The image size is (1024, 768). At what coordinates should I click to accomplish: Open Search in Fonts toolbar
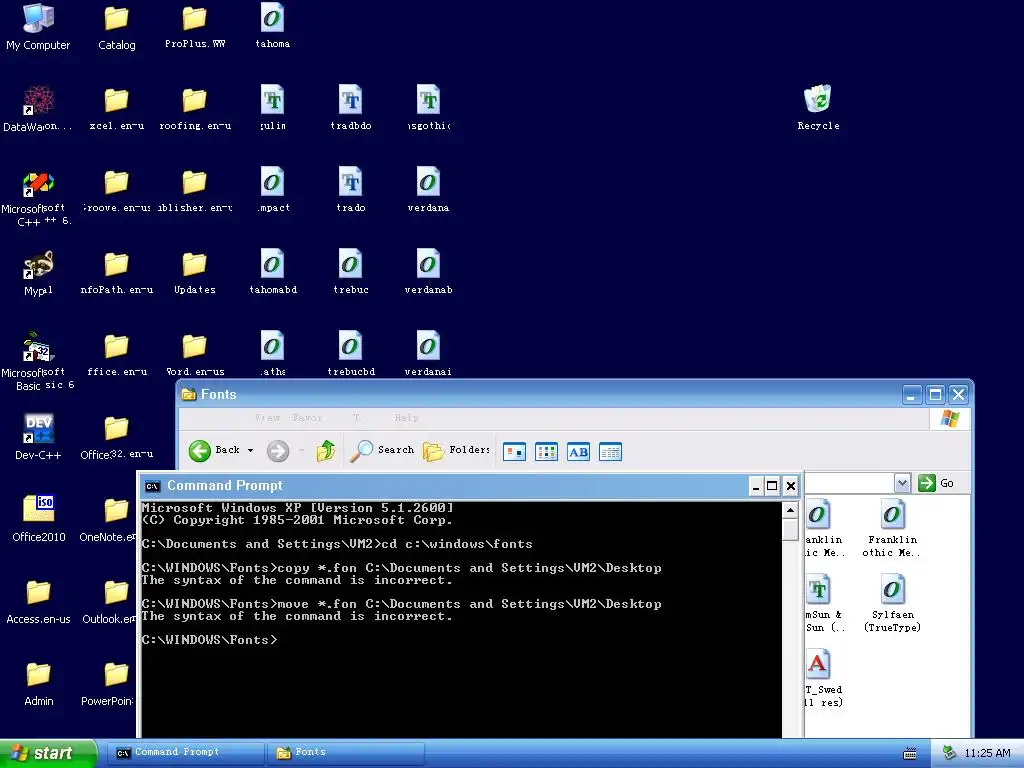[x=382, y=451]
